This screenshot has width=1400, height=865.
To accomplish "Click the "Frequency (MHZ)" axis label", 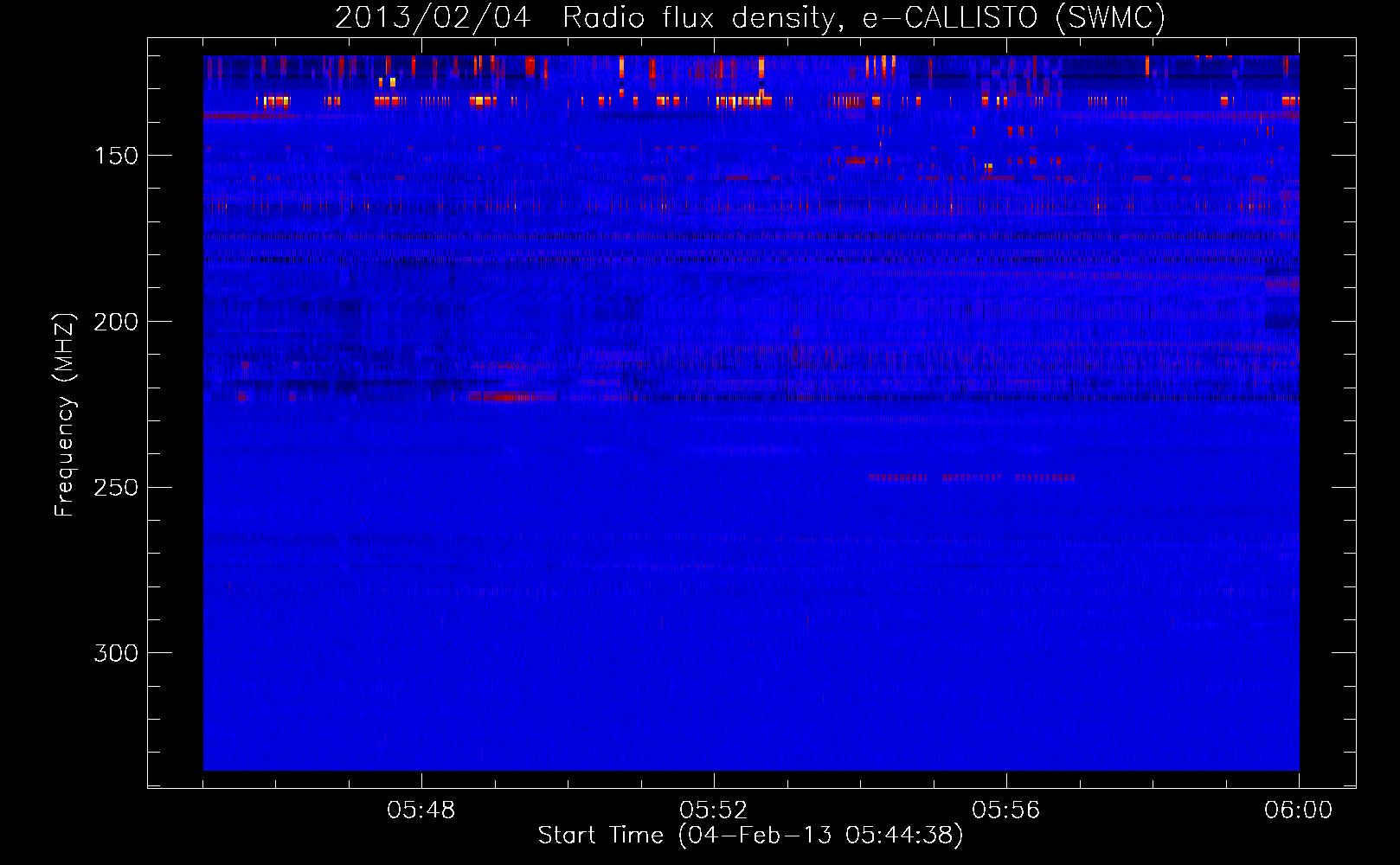I will click(x=65, y=414).
